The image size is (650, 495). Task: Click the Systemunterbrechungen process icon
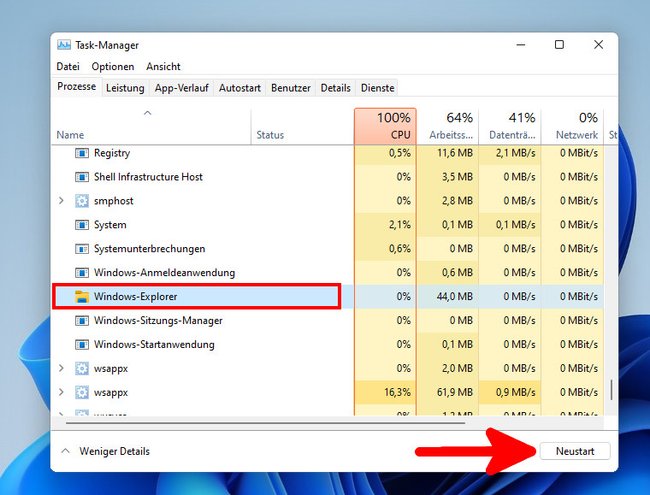pyautogui.click(x=82, y=249)
